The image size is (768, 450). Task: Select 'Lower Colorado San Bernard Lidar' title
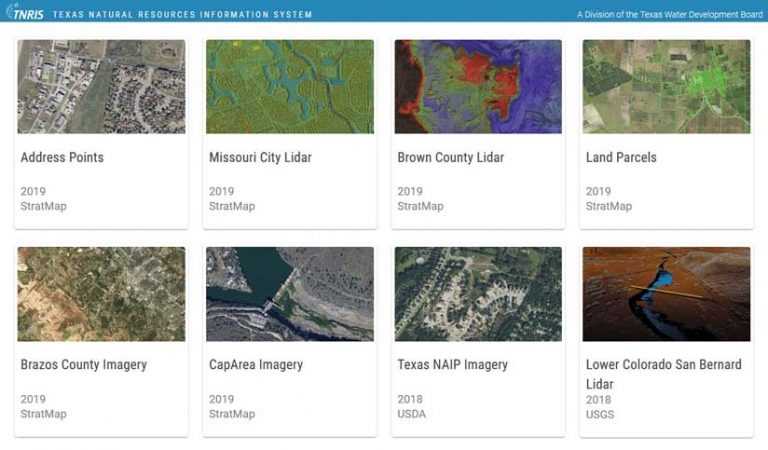click(x=664, y=374)
